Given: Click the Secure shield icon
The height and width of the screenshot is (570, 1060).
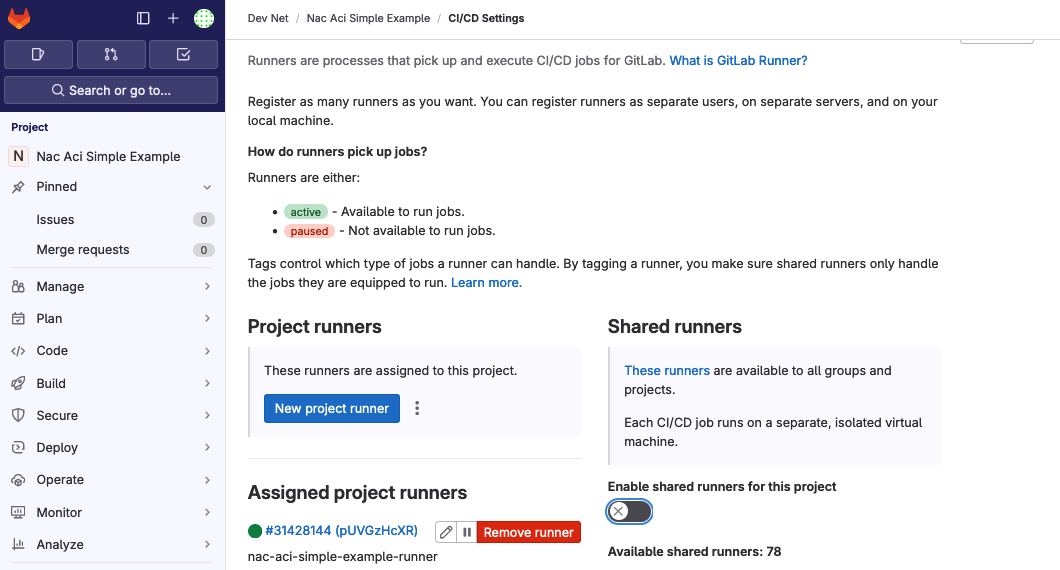Looking at the screenshot, I should 18,415.
